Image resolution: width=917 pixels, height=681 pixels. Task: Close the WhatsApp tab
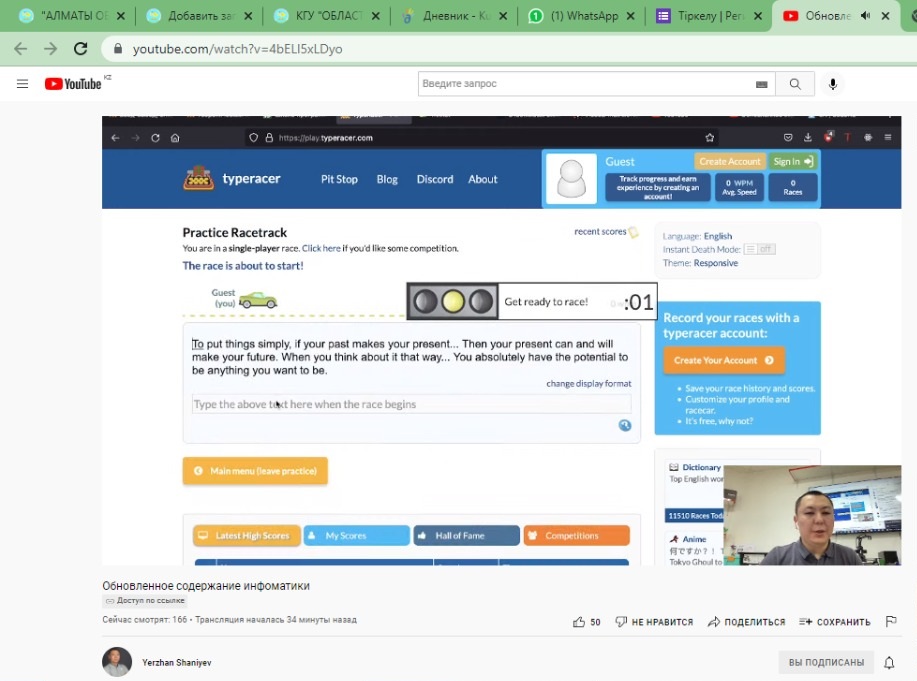[x=630, y=16]
